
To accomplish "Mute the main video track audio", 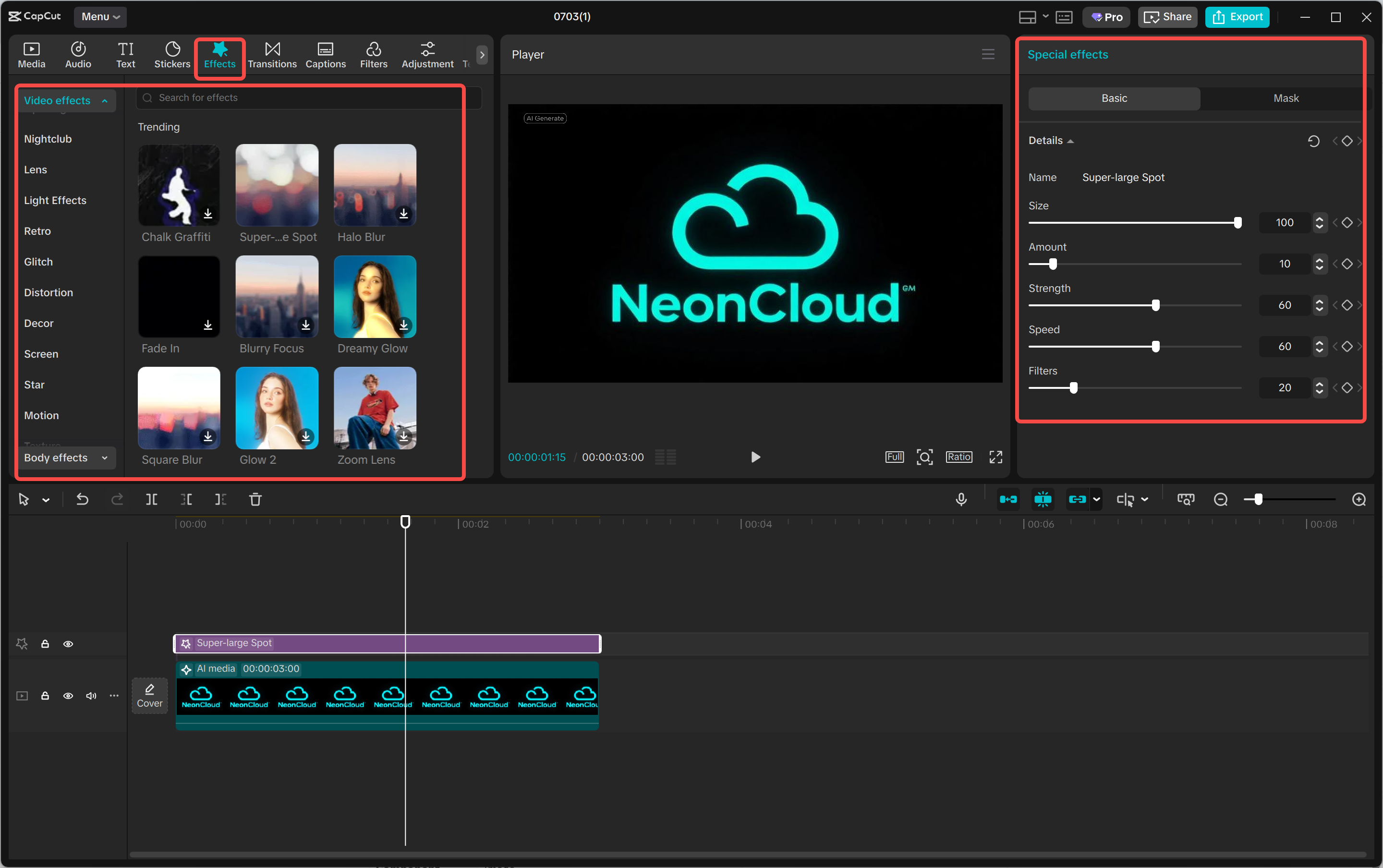I will point(91,696).
